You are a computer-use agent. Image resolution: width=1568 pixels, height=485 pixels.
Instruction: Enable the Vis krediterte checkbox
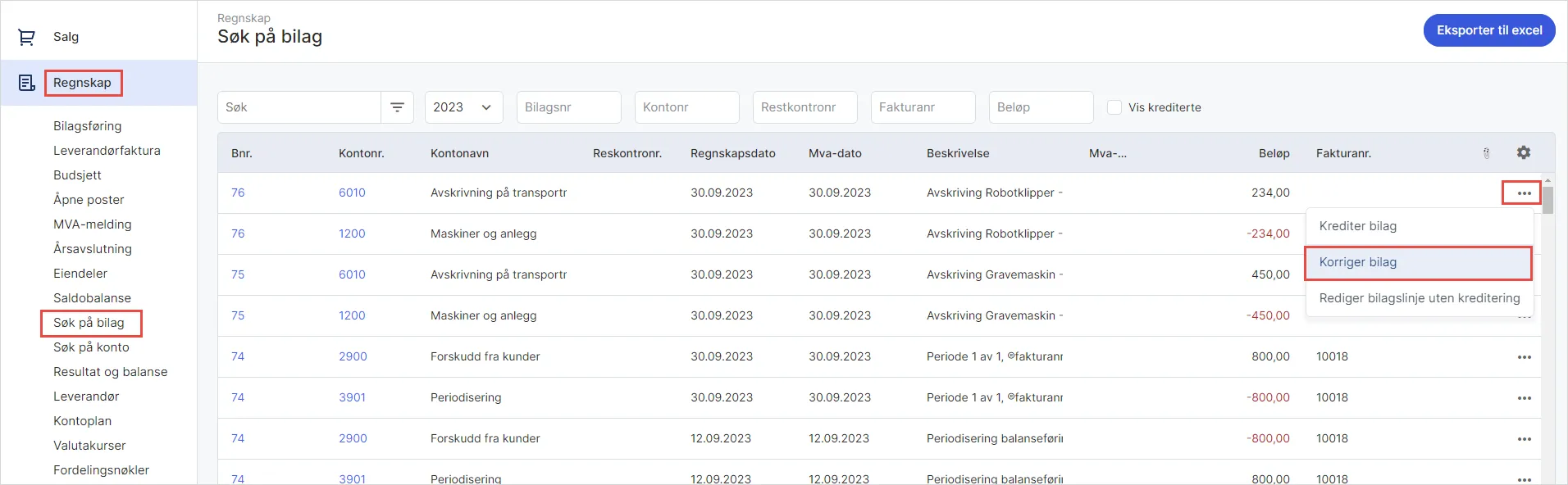(1114, 107)
